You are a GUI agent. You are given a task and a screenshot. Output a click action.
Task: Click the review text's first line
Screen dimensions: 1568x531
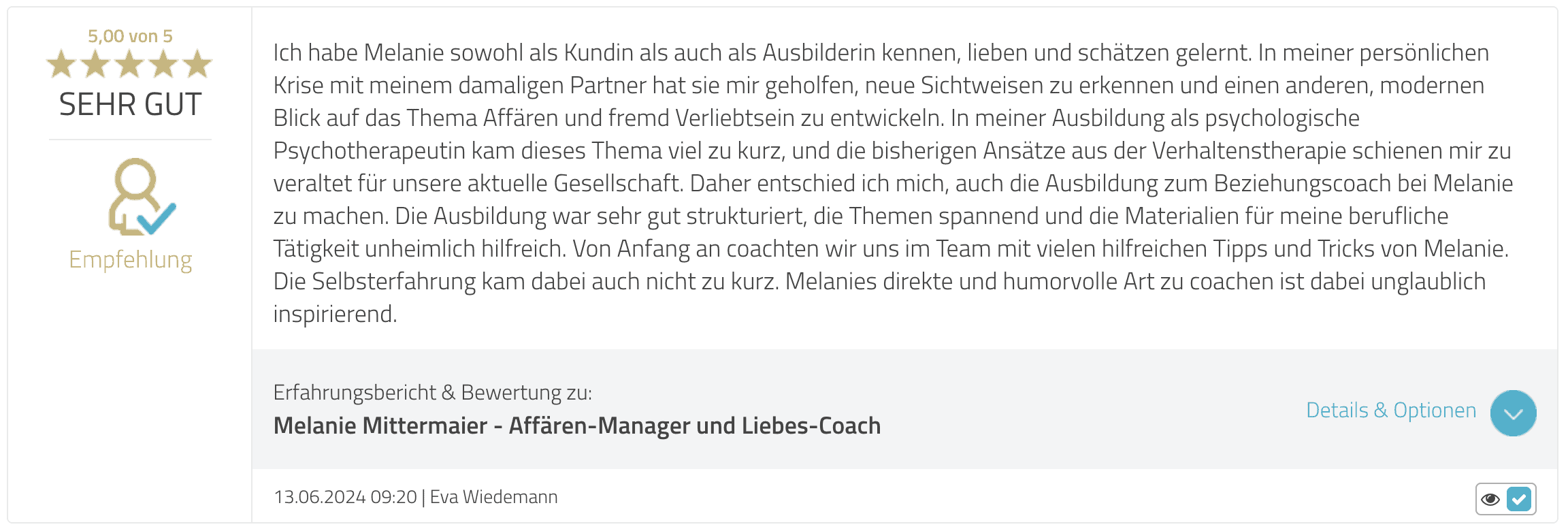[x=881, y=53]
